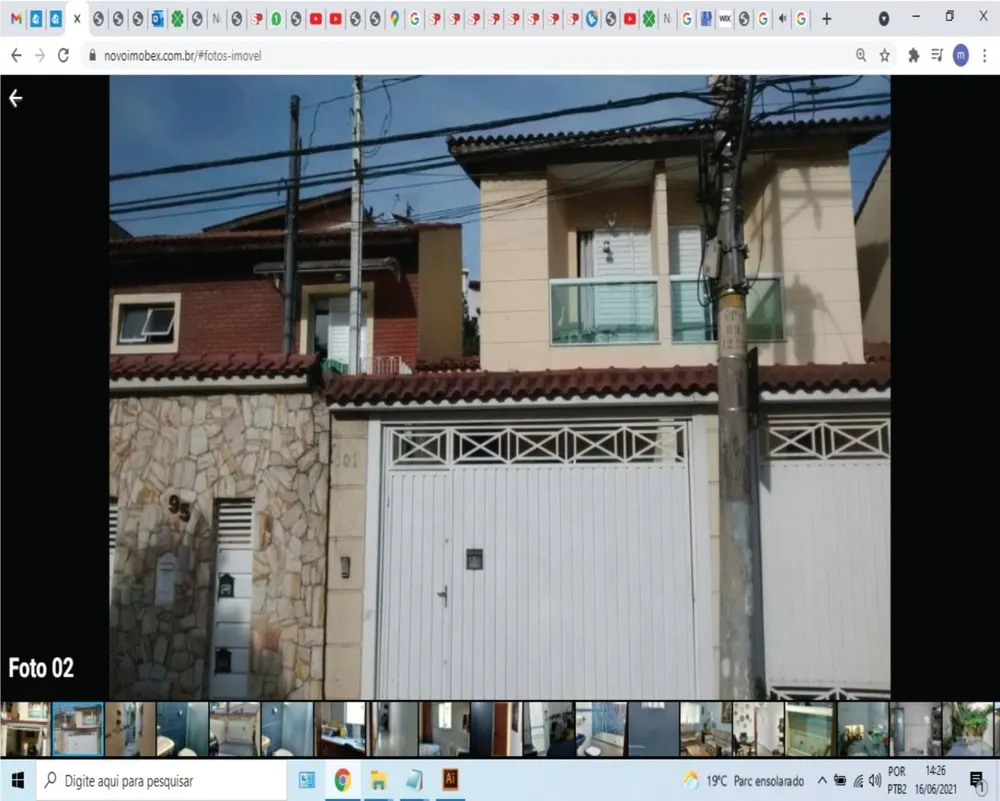Open File Explorer from the taskbar
Image resolution: width=1000 pixels, height=801 pixels.
(378, 780)
